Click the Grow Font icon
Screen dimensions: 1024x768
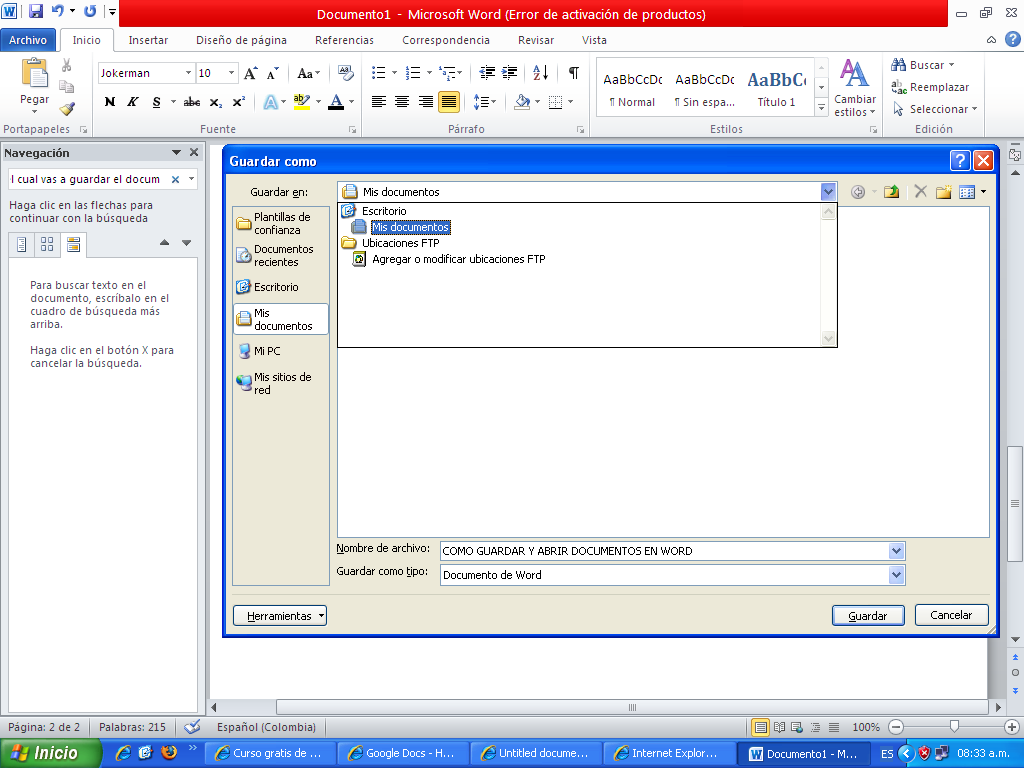pos(251,73)
